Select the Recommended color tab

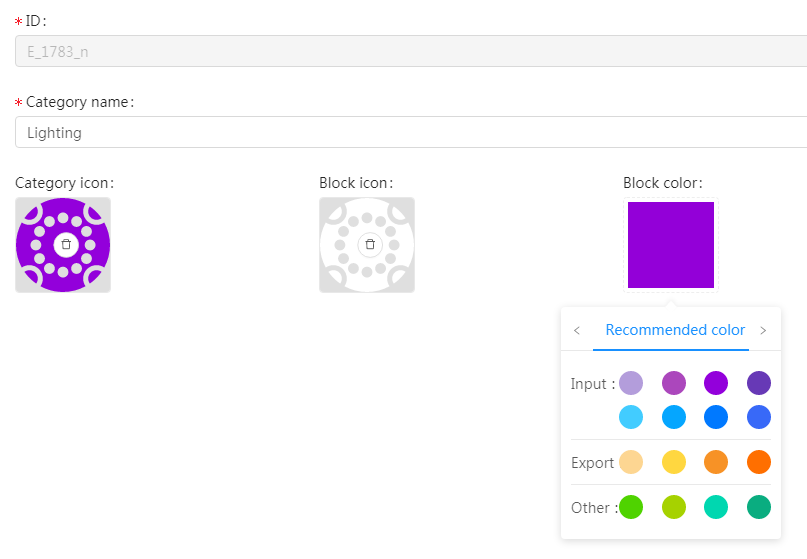point(675,331)
